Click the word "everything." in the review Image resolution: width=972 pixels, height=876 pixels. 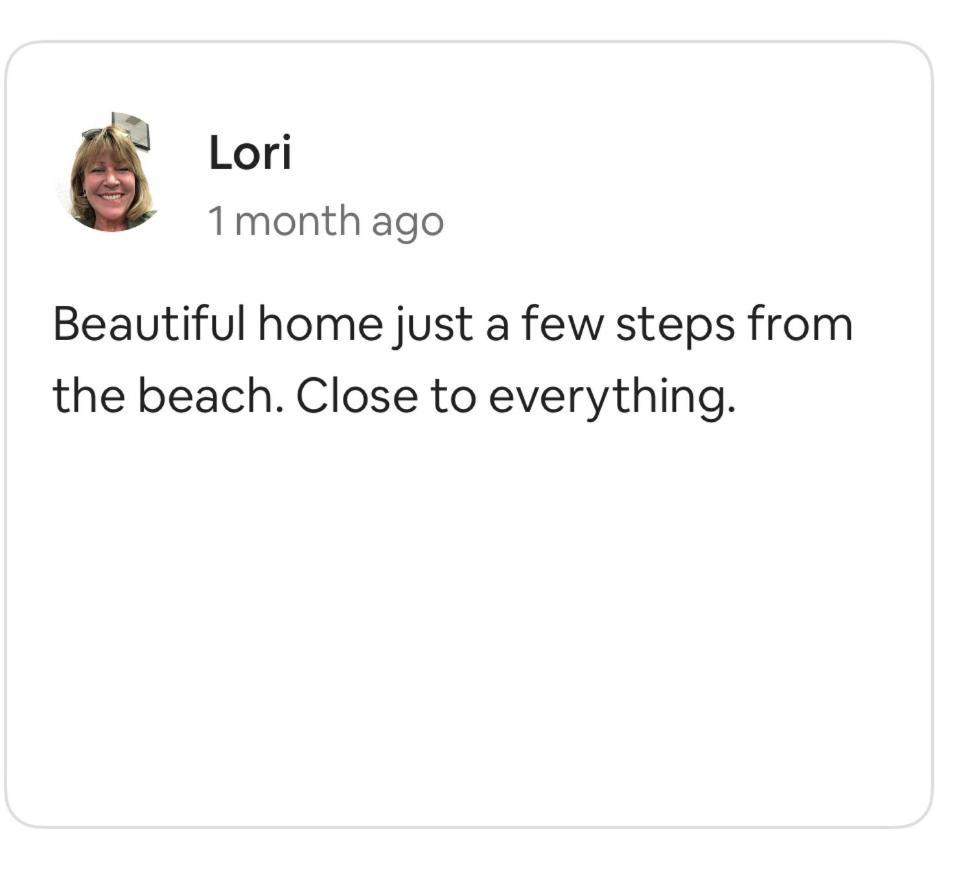click(x=612, y=399)
